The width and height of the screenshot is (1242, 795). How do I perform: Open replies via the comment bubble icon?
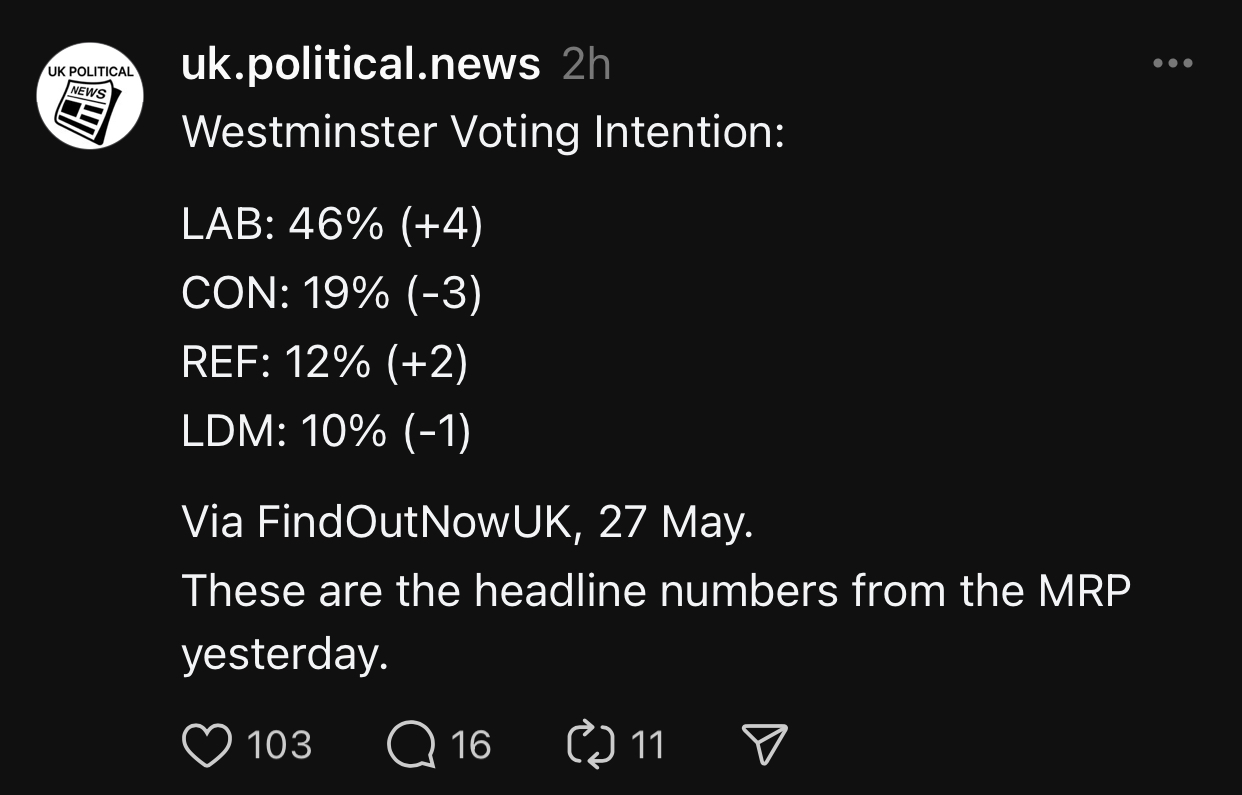(x=411, y=746)
